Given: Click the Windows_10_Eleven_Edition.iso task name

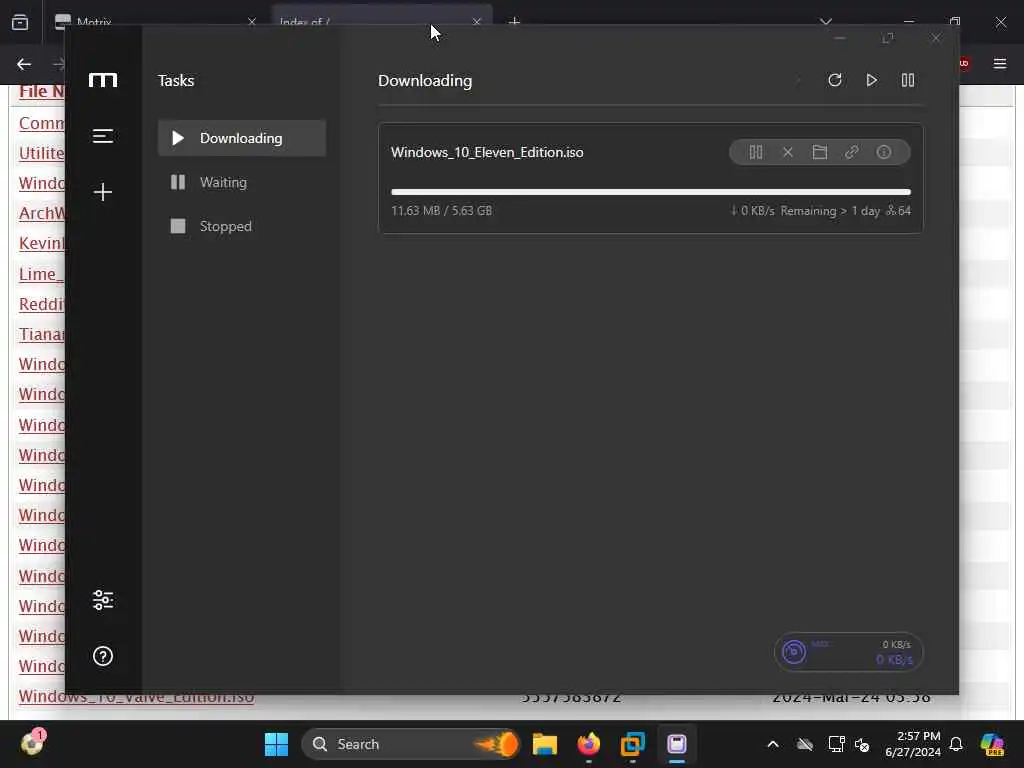Looking at the screenshot, I should pyautogui.click(x=487, y=152).
